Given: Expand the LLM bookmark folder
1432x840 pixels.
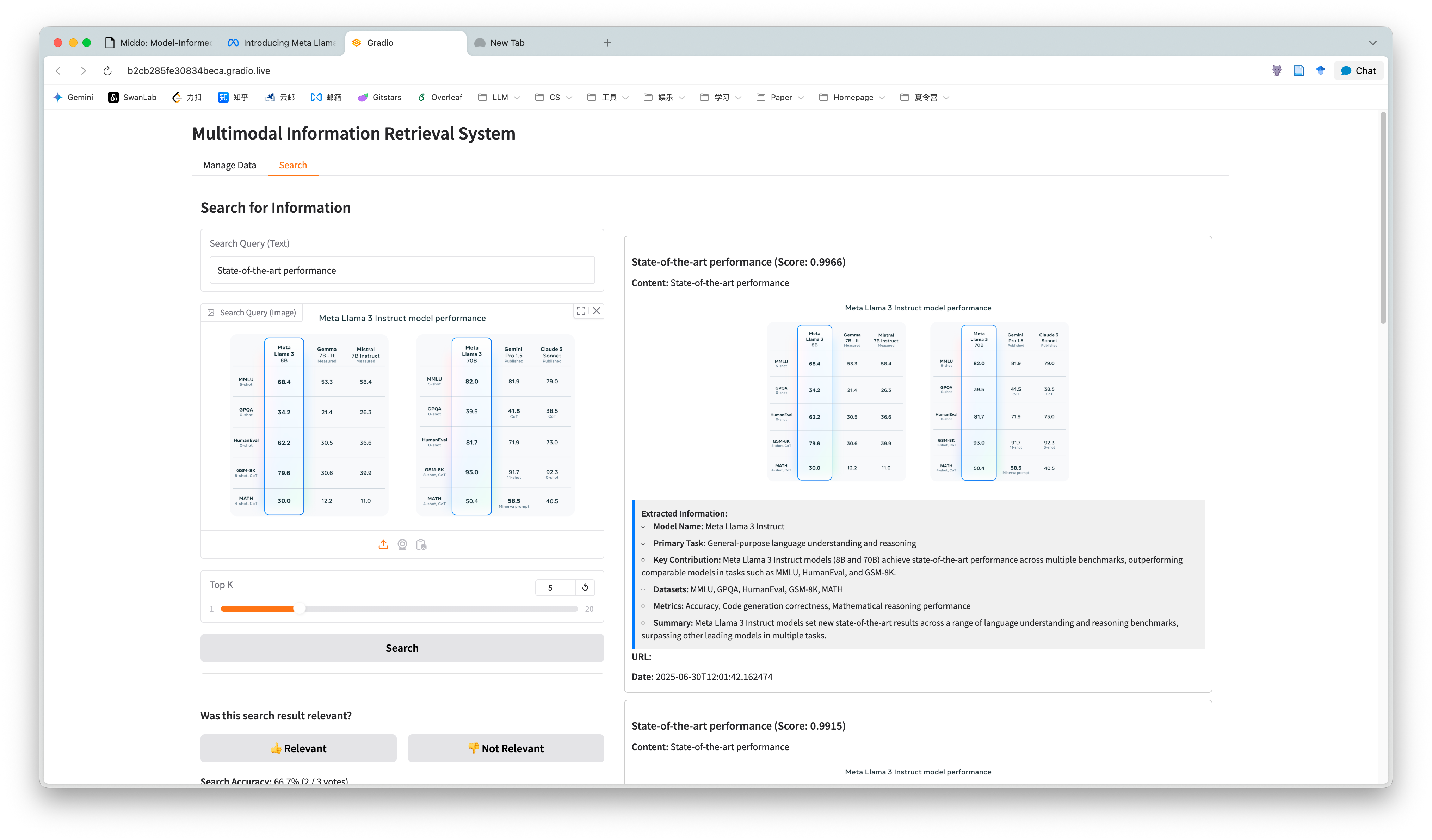Looking at the screenshot, I should pos(499,97).
